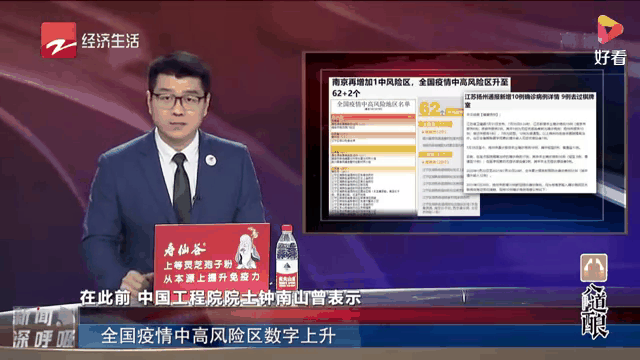Click the round lapel pin on the suit
640x360 pixels.
click(x=211, y=160)
